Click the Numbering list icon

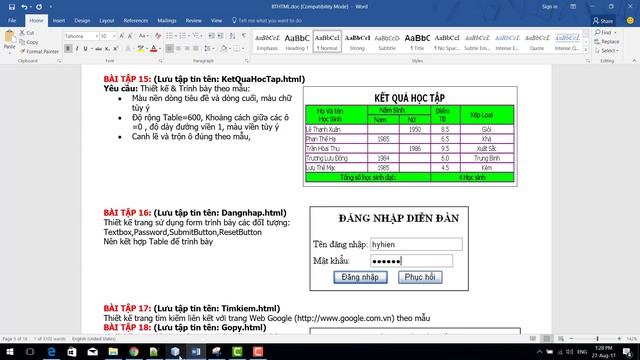point(182,36)
